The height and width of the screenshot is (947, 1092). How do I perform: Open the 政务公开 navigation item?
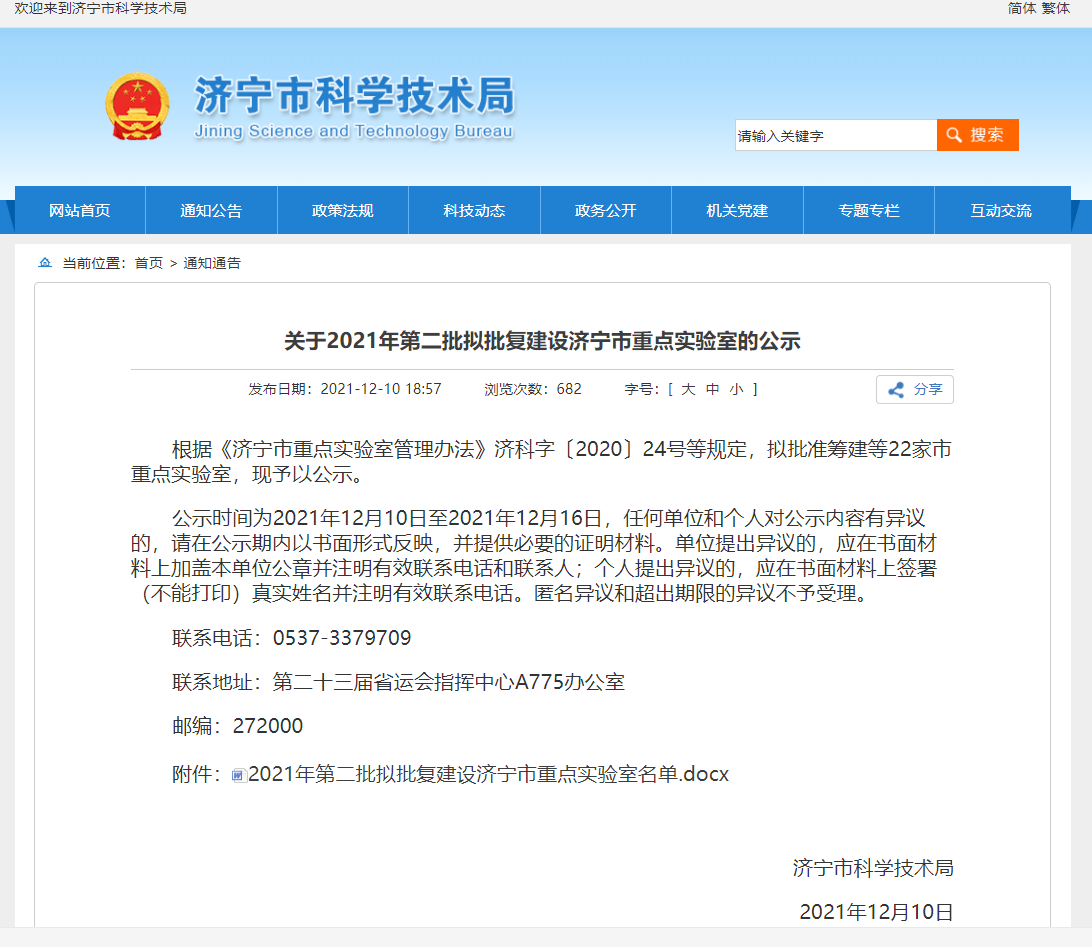pyautogui.click(x=605, y=210)
